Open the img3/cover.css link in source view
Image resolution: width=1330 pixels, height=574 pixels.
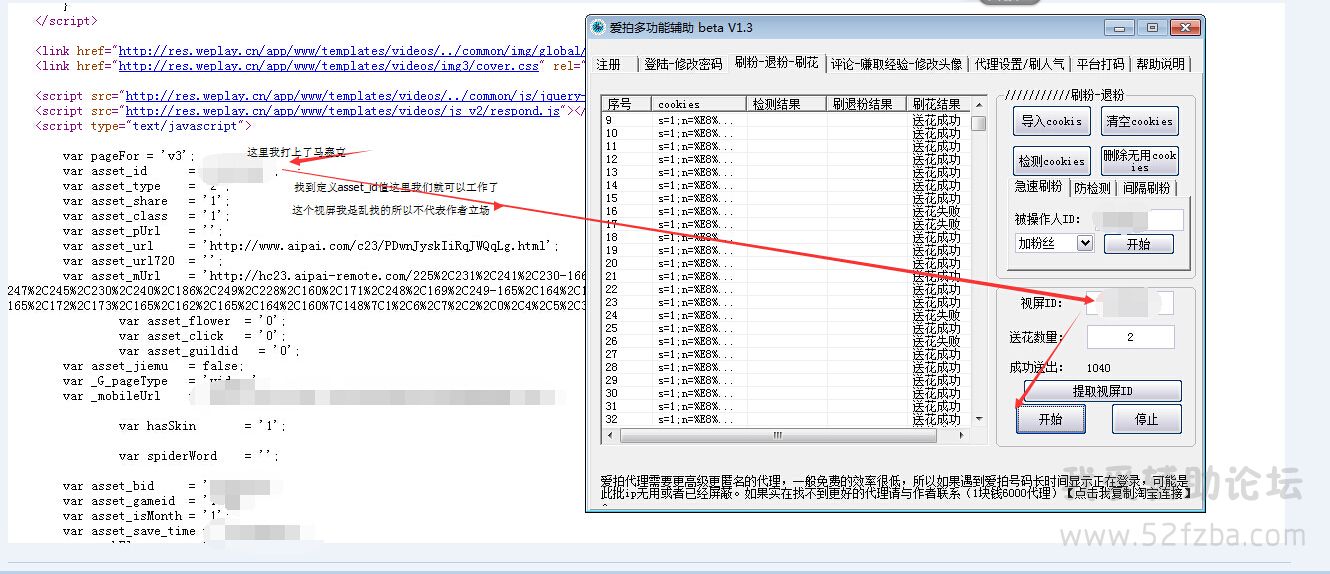pyautogui.click(x=329, y=66)
